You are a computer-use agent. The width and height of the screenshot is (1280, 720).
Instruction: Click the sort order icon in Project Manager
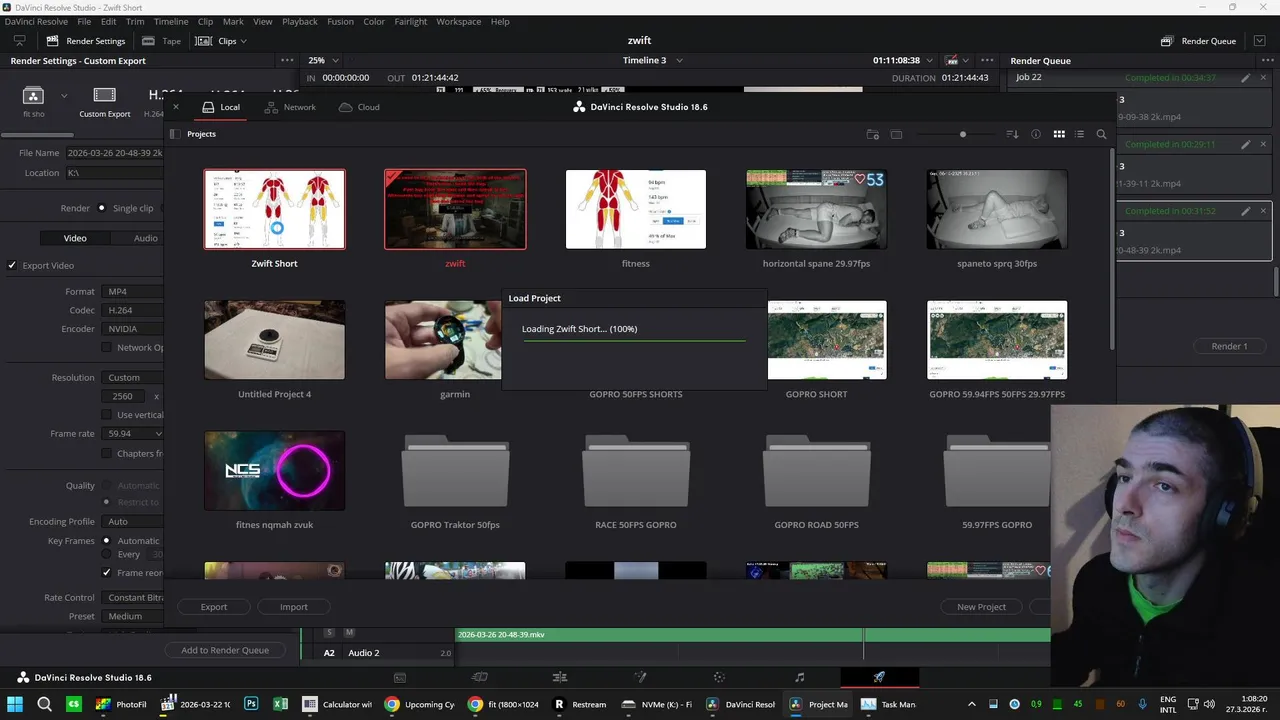(x=1012, y=134)
